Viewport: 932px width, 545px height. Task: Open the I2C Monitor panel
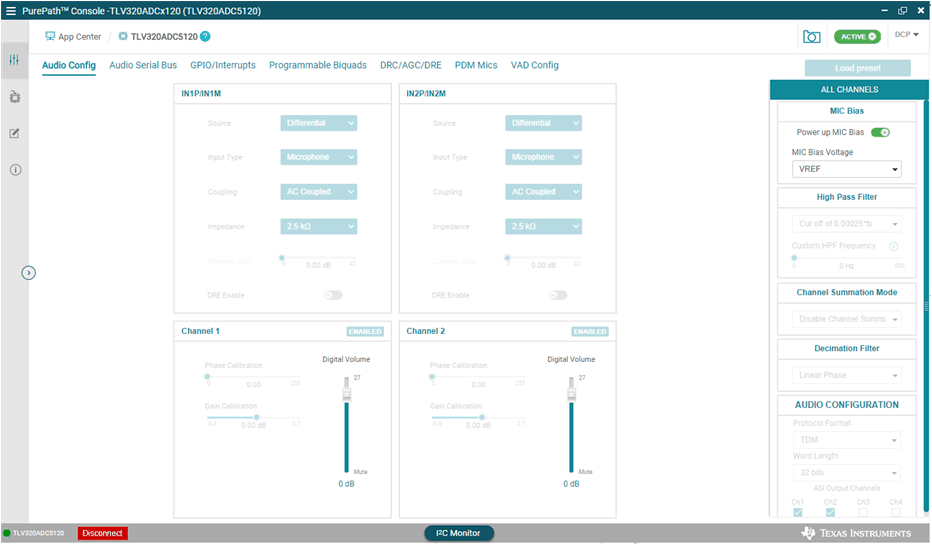(x=458, y=533)
